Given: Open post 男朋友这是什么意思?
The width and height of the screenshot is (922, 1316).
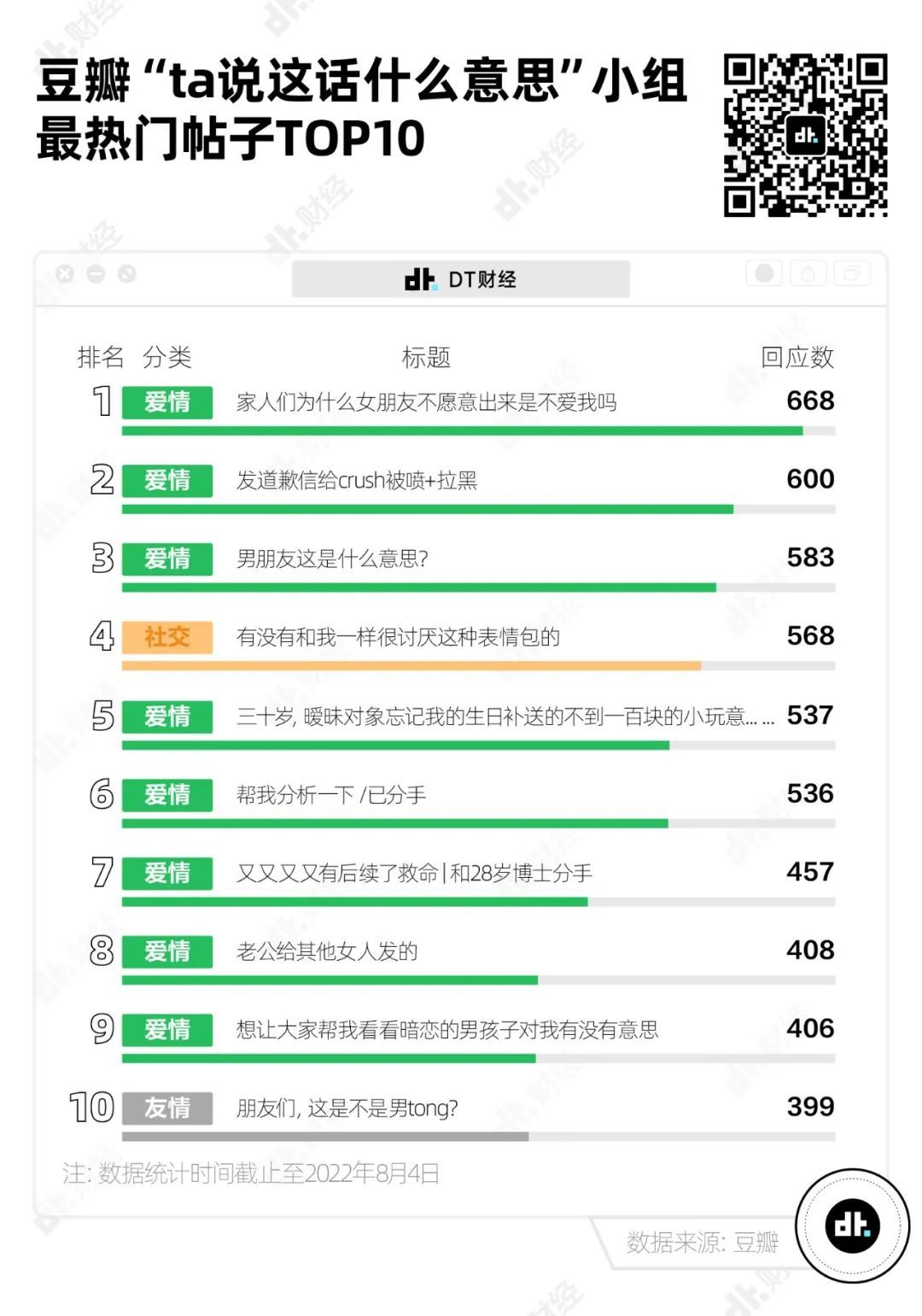Looking at the screenshot, I should [x=332, y=559].
